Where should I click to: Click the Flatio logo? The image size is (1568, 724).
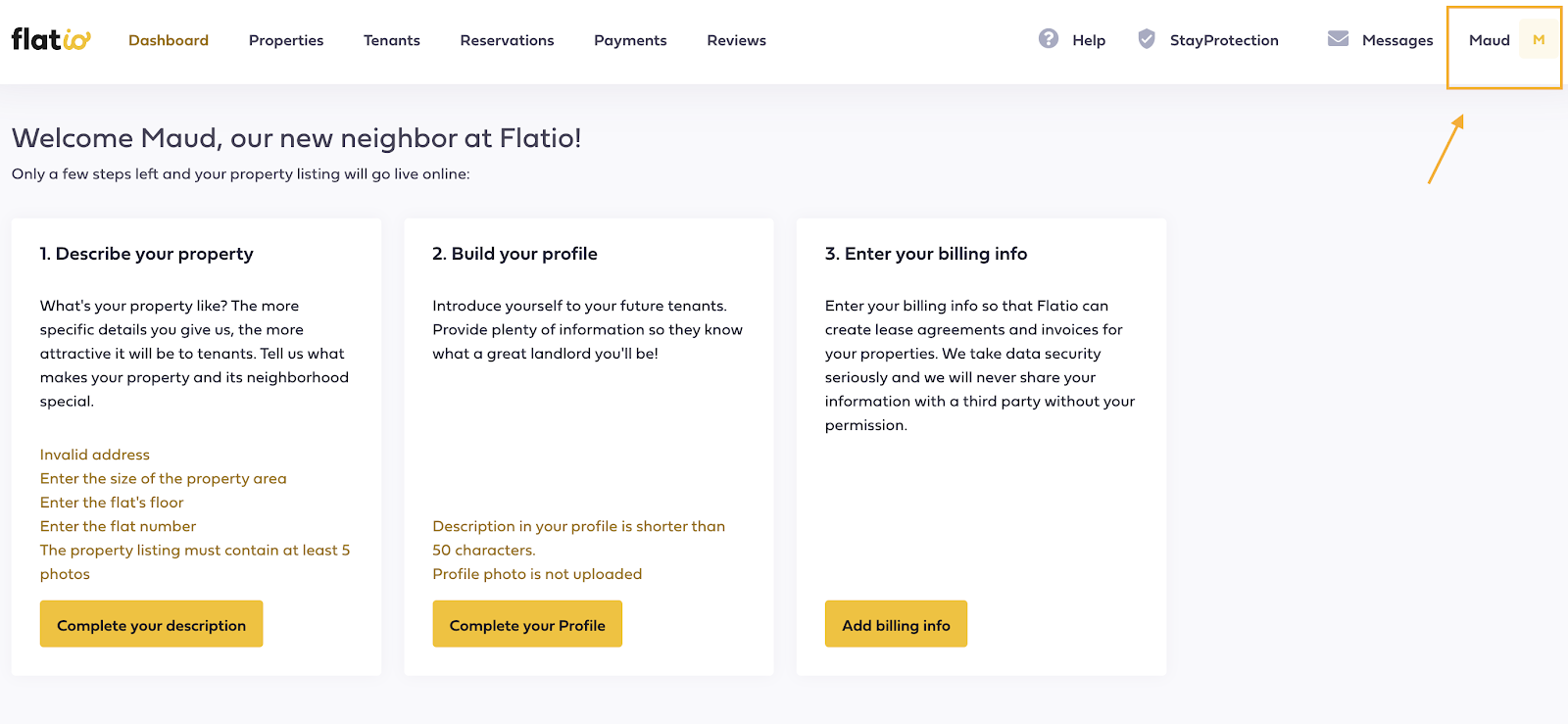pos(51,39)
